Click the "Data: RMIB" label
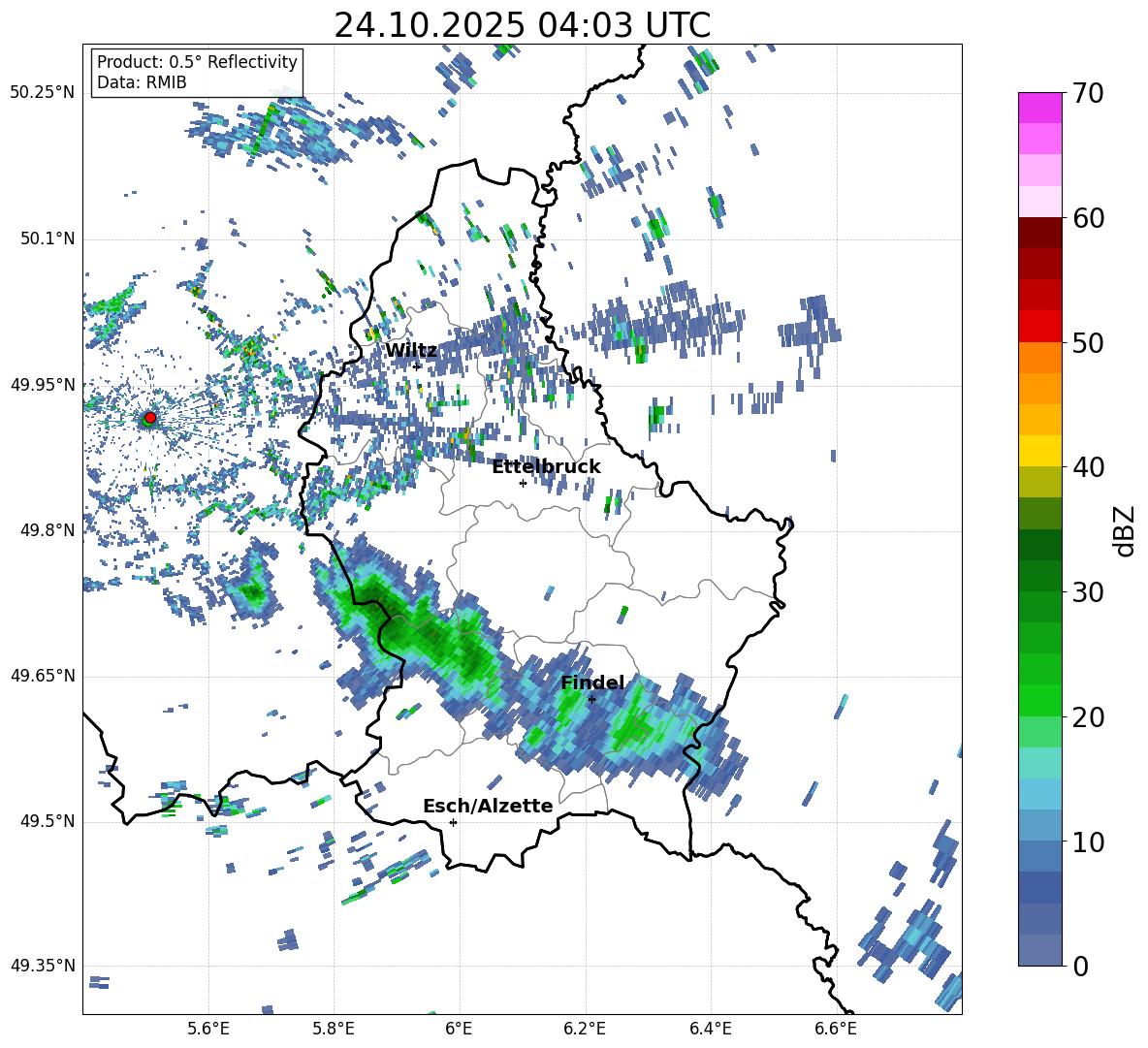Screen dimensions: 1148x1048 tap(142, 82)
